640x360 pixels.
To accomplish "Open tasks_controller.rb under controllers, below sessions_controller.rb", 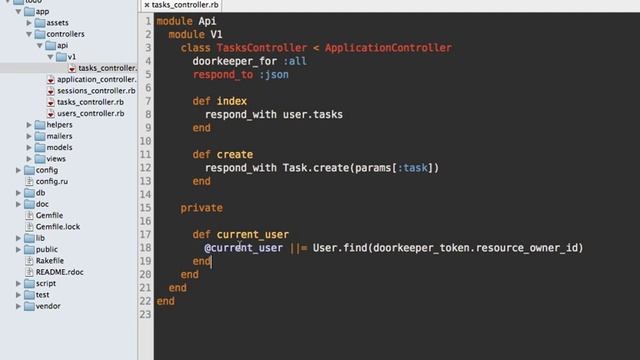I will [x=90, y=102].
